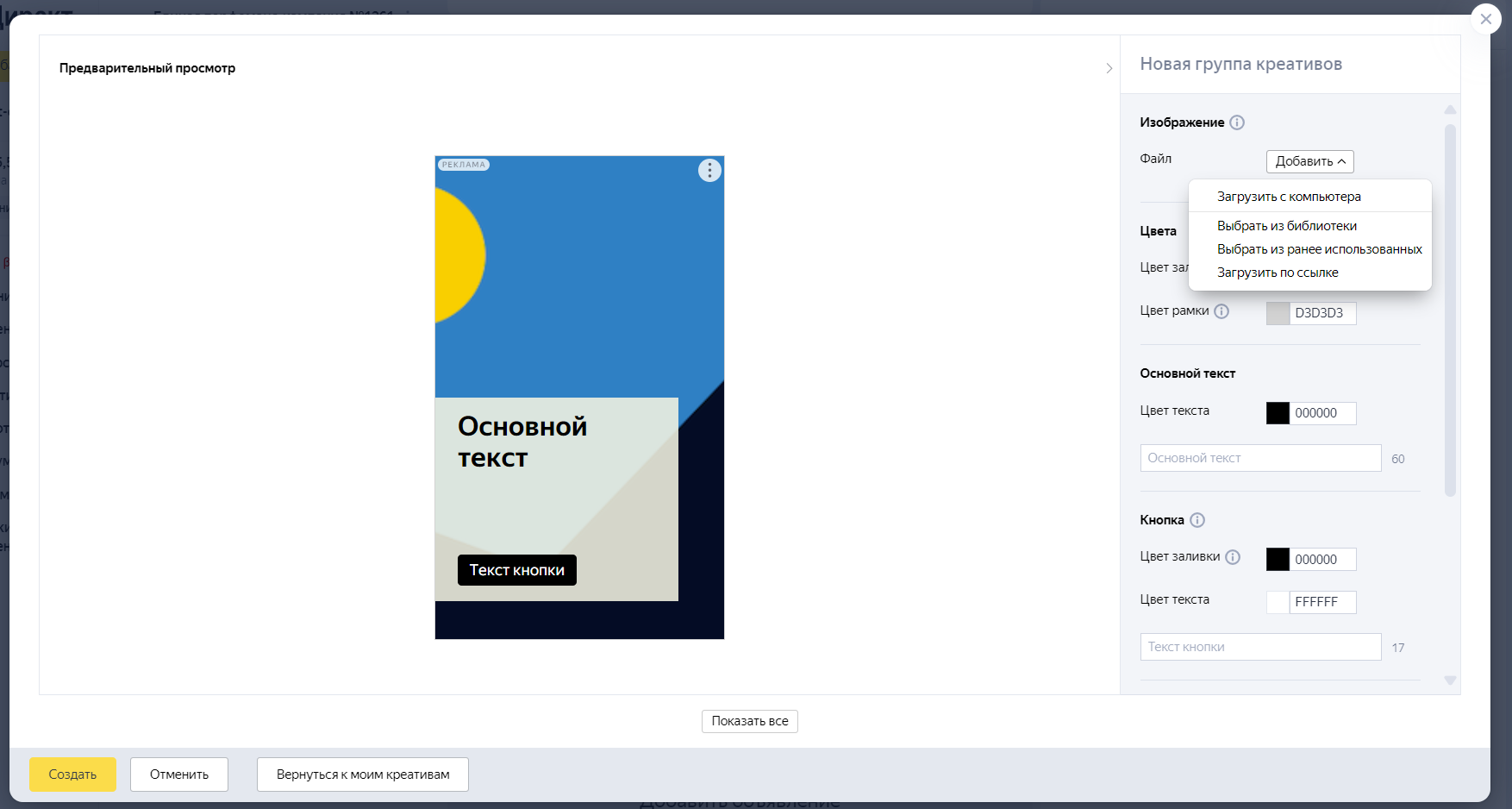Edit the FFFFFF button text color field
Screen dimensions: 1512x809
point(1323,602)
